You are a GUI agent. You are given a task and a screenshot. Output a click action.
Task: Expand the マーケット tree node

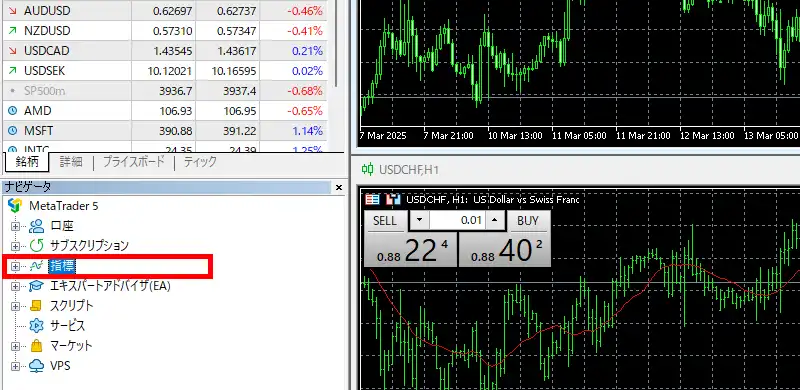tap(15, 346)
